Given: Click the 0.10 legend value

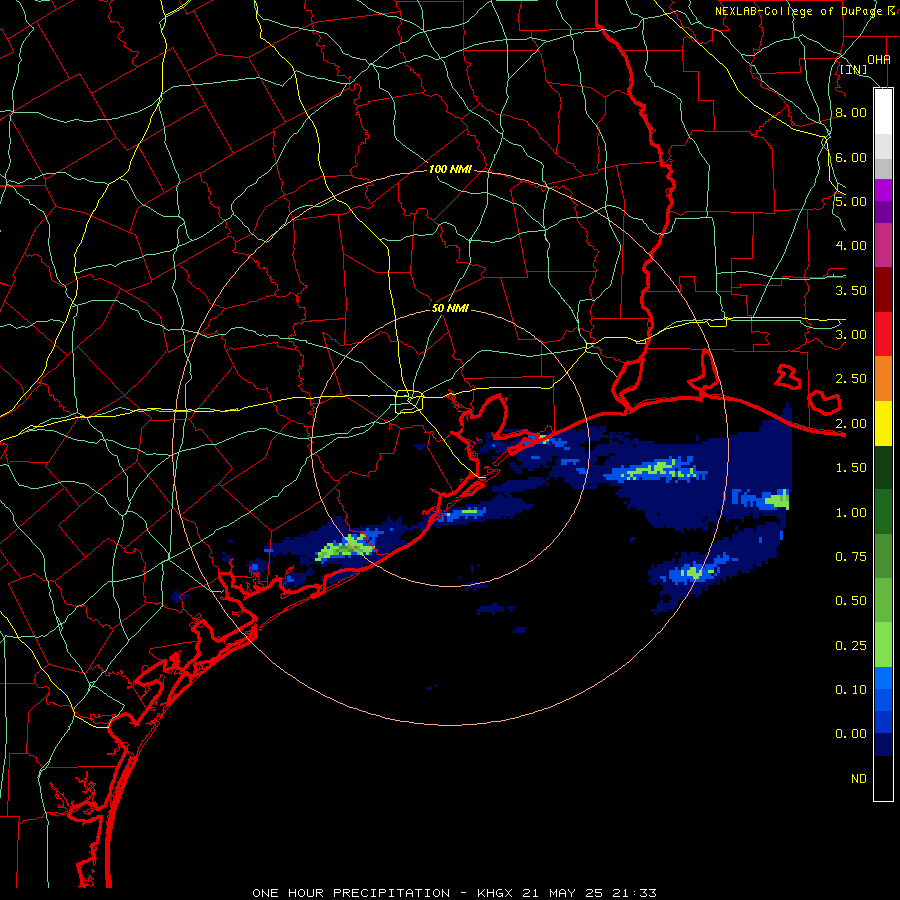Looking at the screenshot, I should click(851, 690).
